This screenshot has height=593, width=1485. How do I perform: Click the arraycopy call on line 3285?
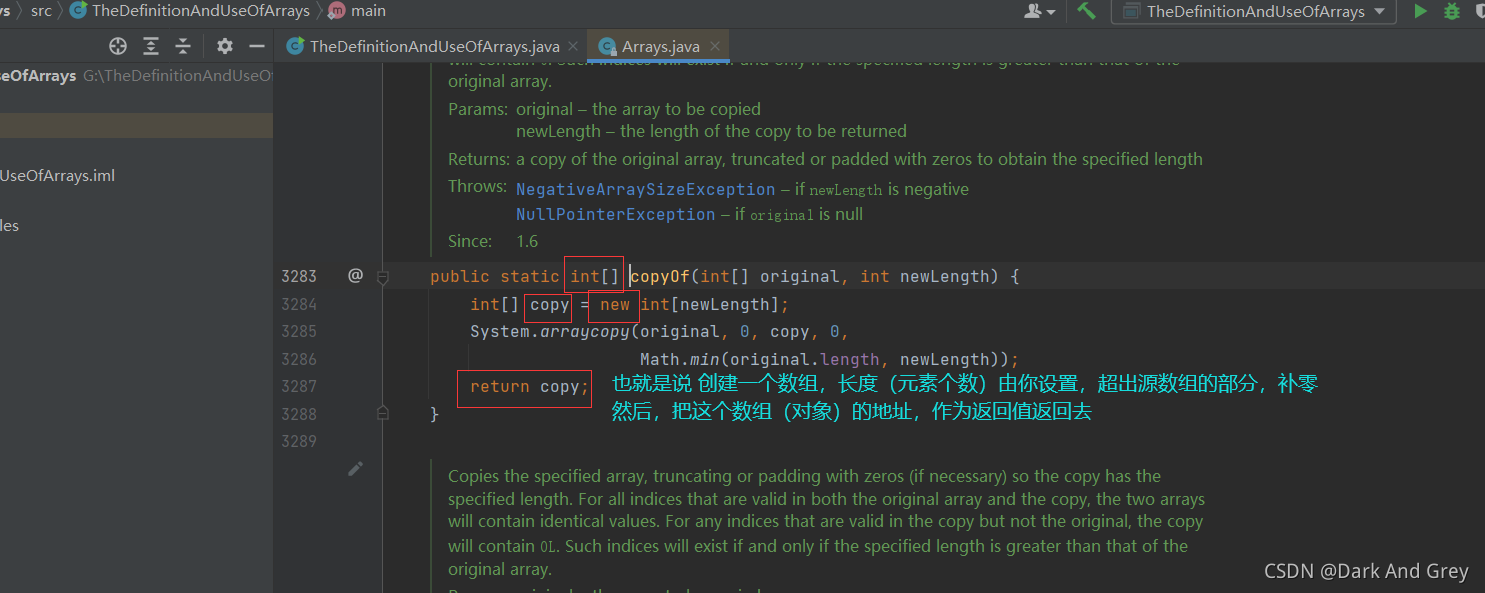(x=585, y=331)
